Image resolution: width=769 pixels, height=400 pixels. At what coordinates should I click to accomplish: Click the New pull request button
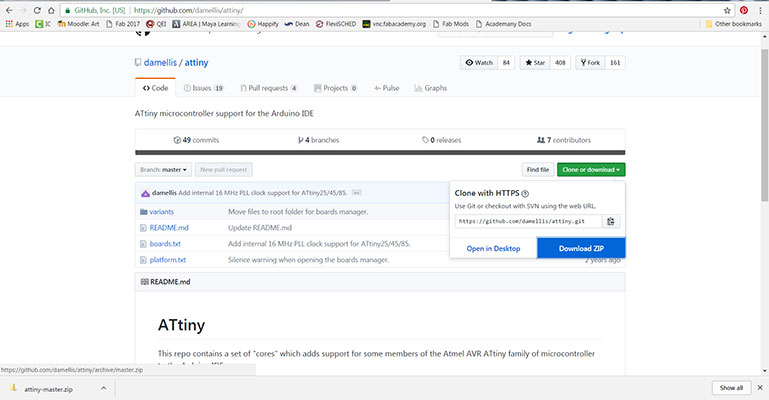coord(224,170)
